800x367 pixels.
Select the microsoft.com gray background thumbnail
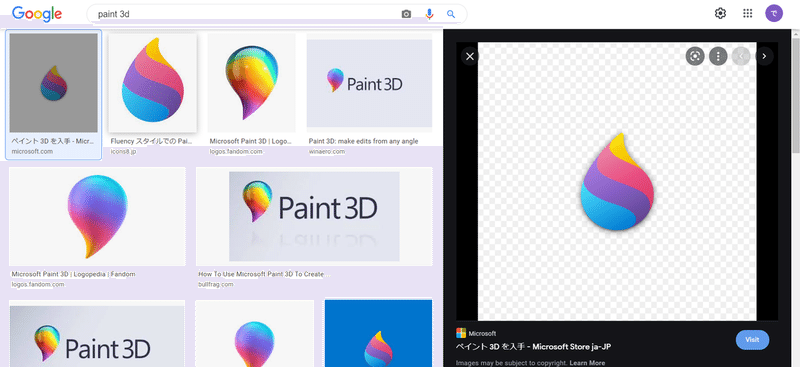click(x=54, y=83)
